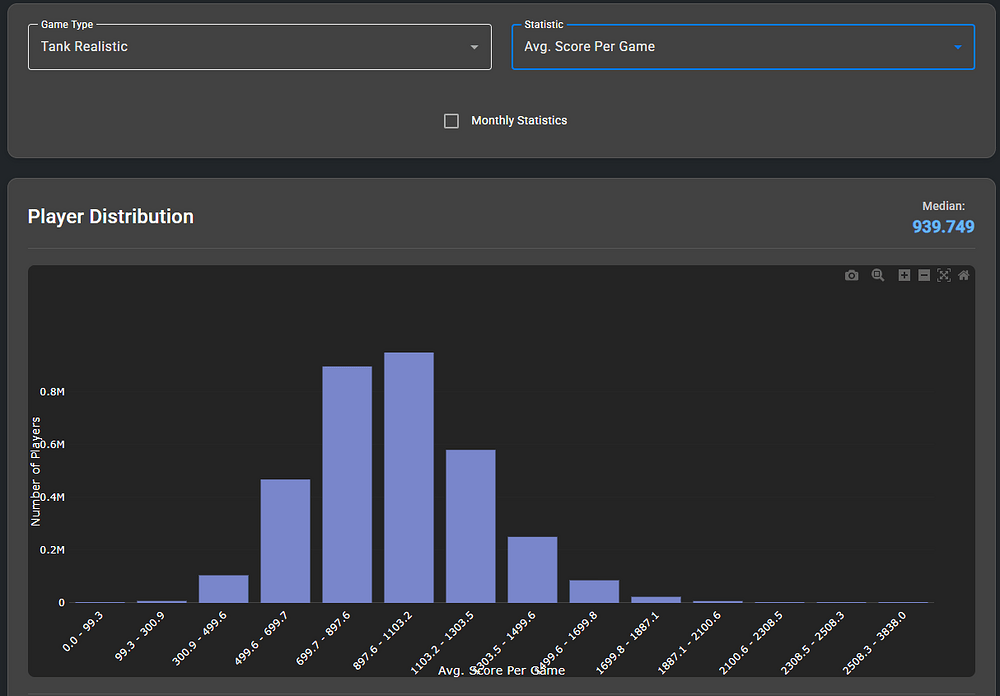Click the 499.6 - 699.7 bar
1000x696 pixels.
[x=285, y=541]
